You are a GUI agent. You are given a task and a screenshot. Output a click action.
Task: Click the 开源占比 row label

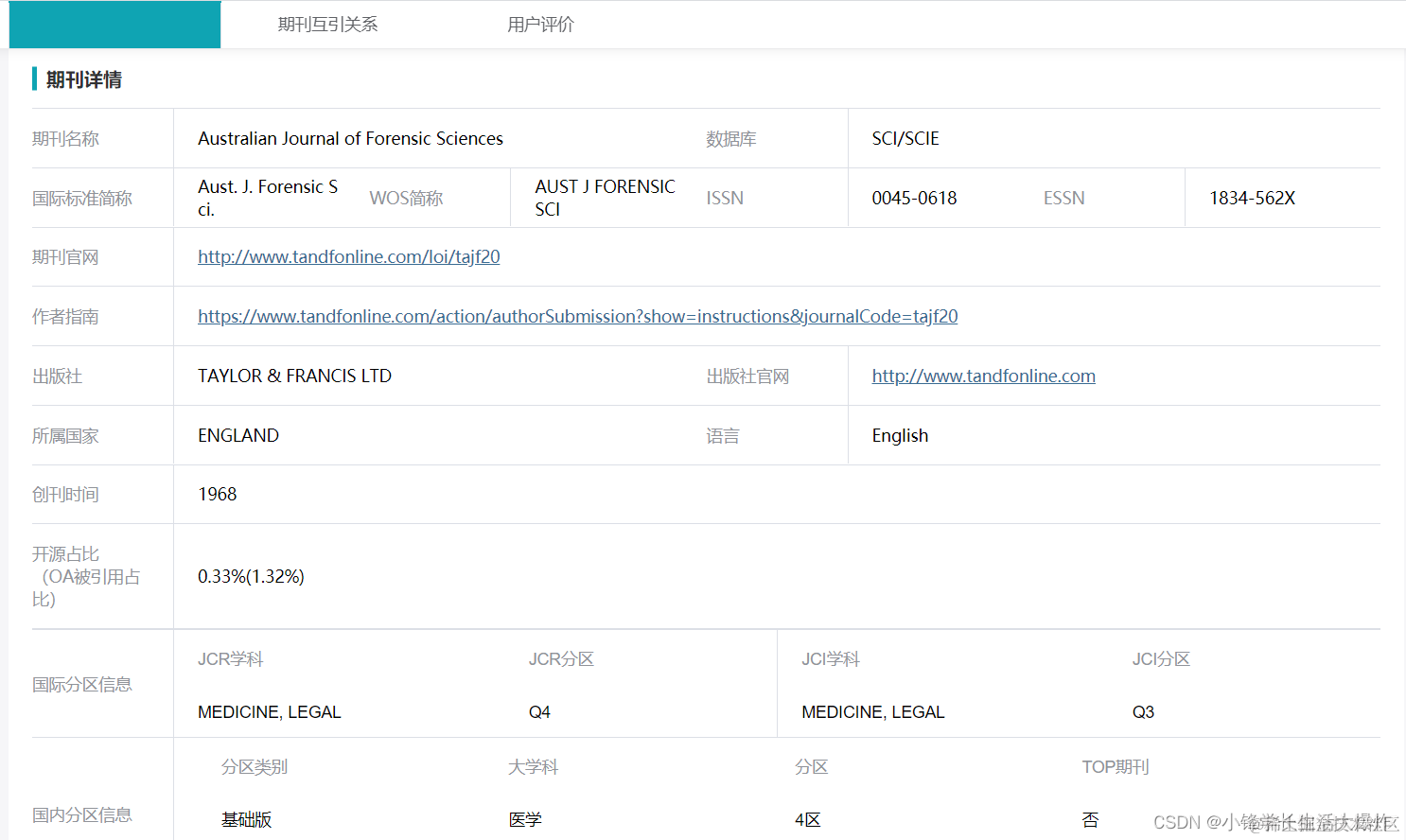pyautogui.click(x=86, y=576)
